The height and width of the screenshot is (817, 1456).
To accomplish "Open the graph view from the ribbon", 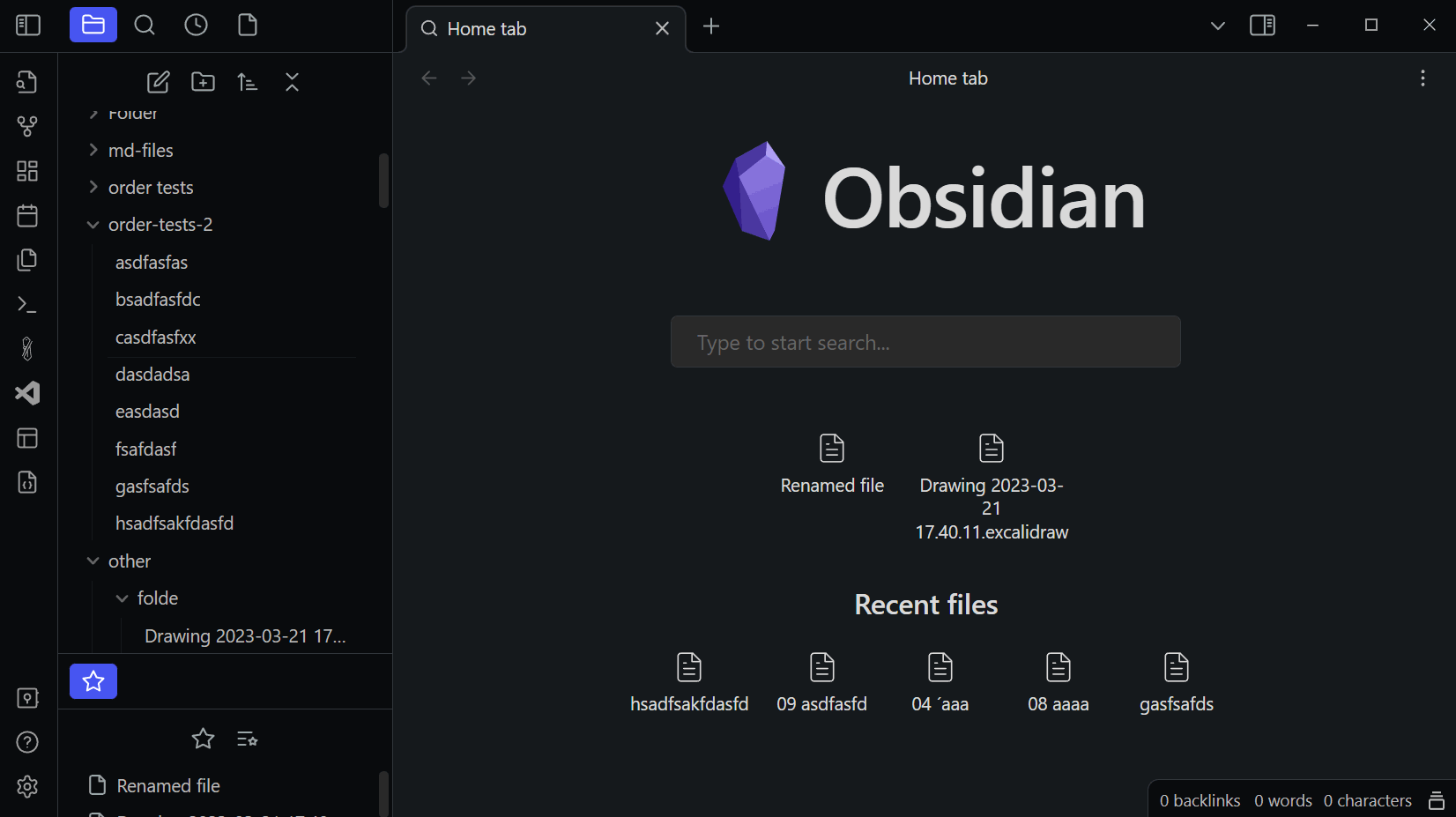I will [26, 126].
